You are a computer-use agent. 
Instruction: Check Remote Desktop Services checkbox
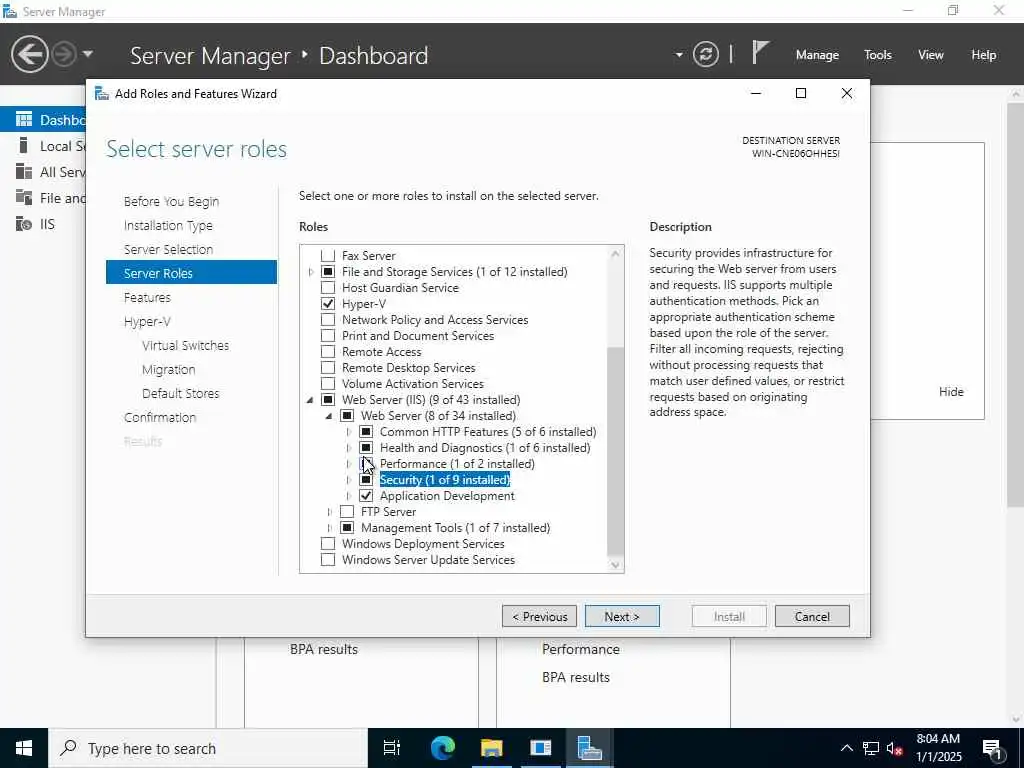pyautogui.click(x=328, y=368)
